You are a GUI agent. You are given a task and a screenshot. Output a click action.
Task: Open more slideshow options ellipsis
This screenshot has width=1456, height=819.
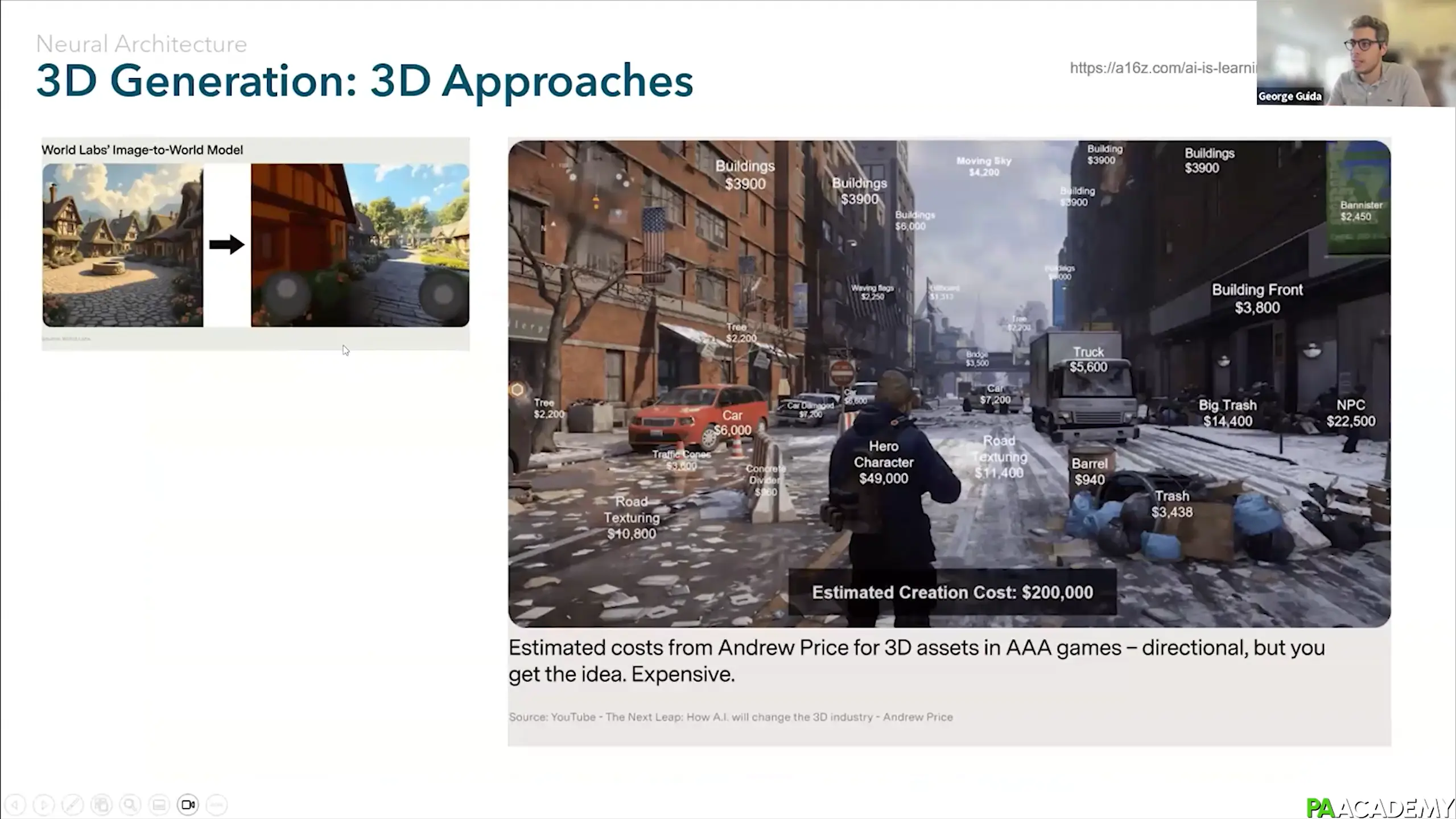[x=217, y=805]
